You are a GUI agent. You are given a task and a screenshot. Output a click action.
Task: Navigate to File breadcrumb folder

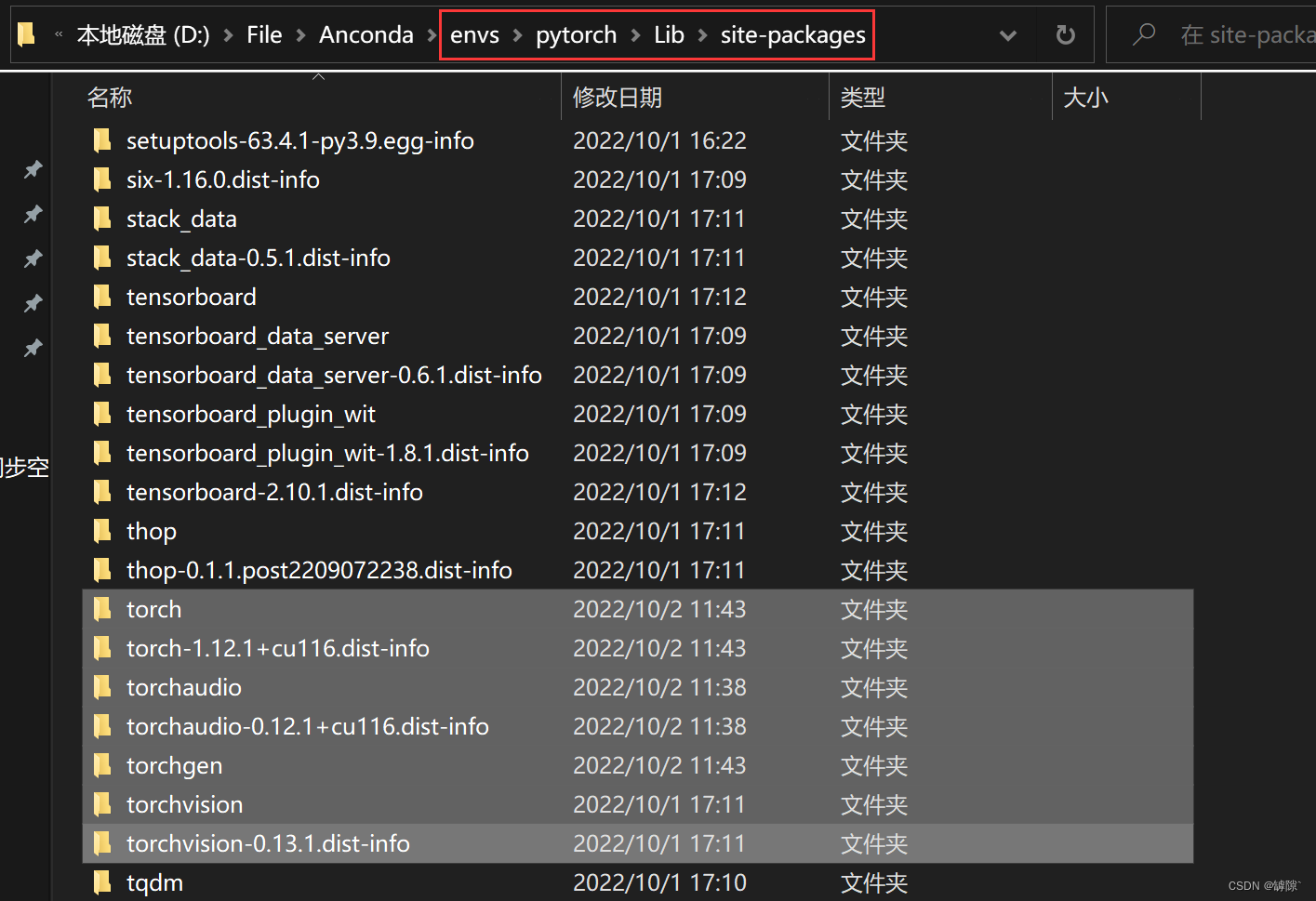click(x=264, y=35)
